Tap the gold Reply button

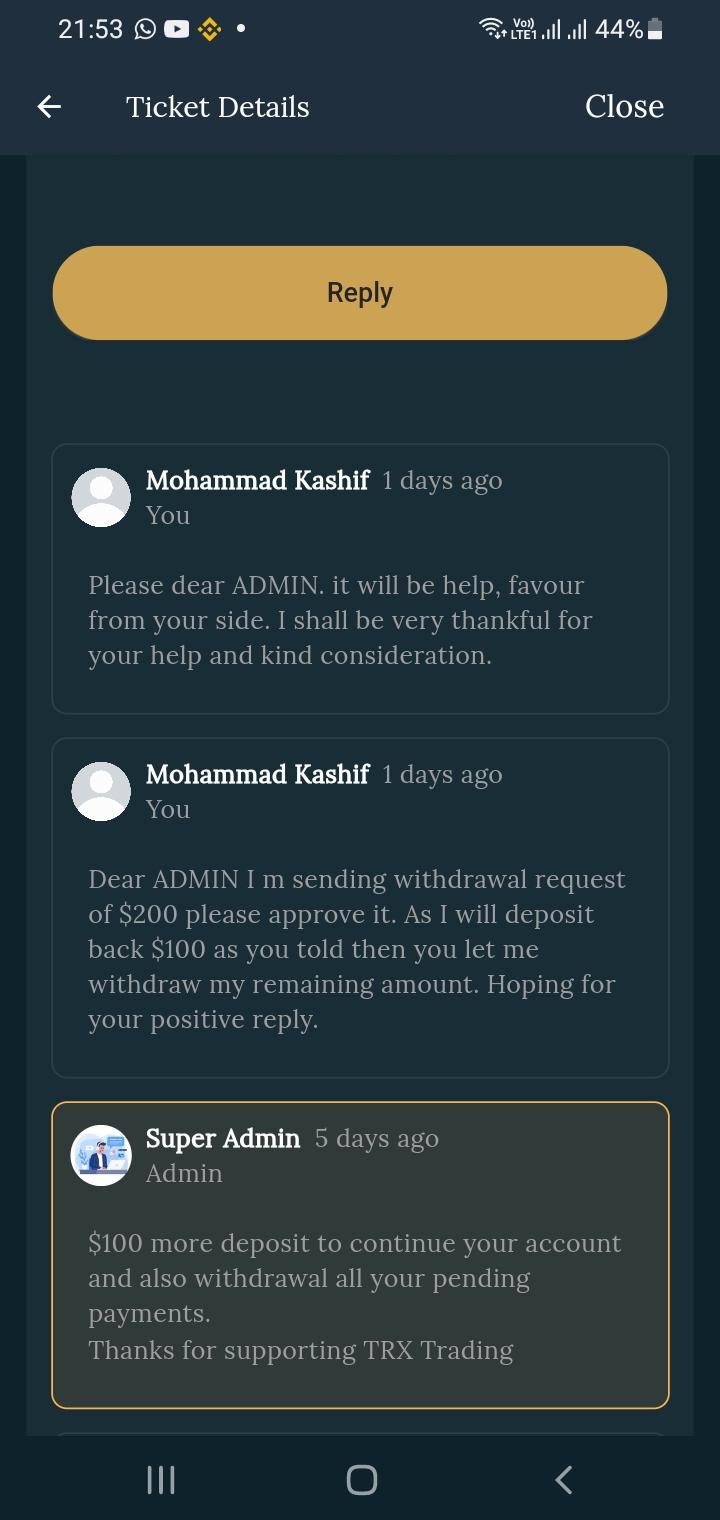[360, 293]
